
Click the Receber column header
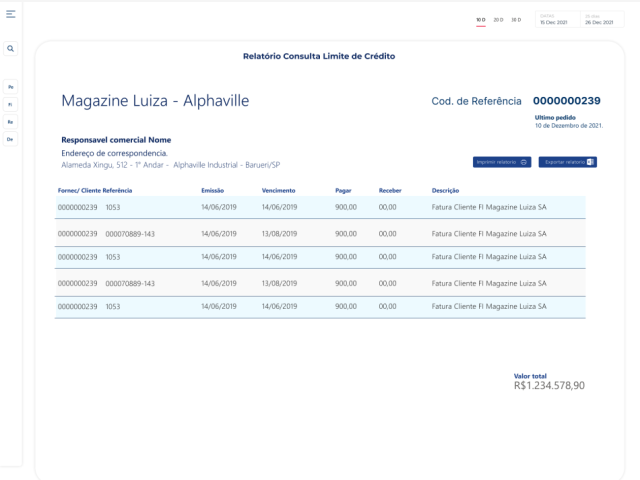pos(390,191)
